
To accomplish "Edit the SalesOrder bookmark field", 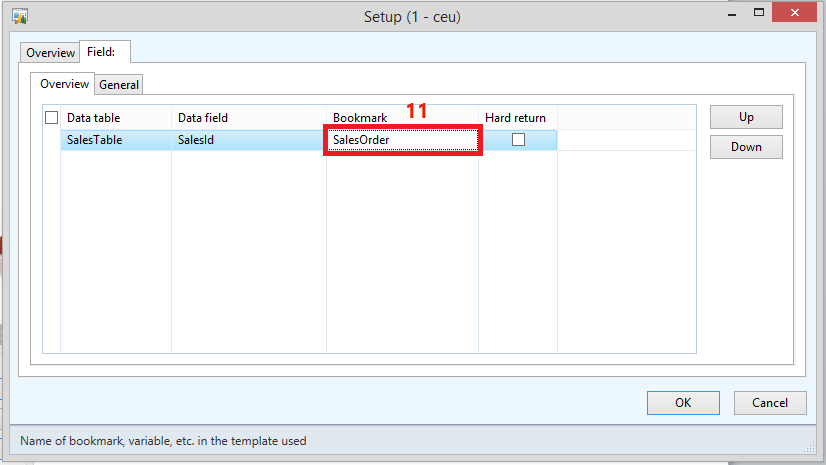I will click(402, 140).
